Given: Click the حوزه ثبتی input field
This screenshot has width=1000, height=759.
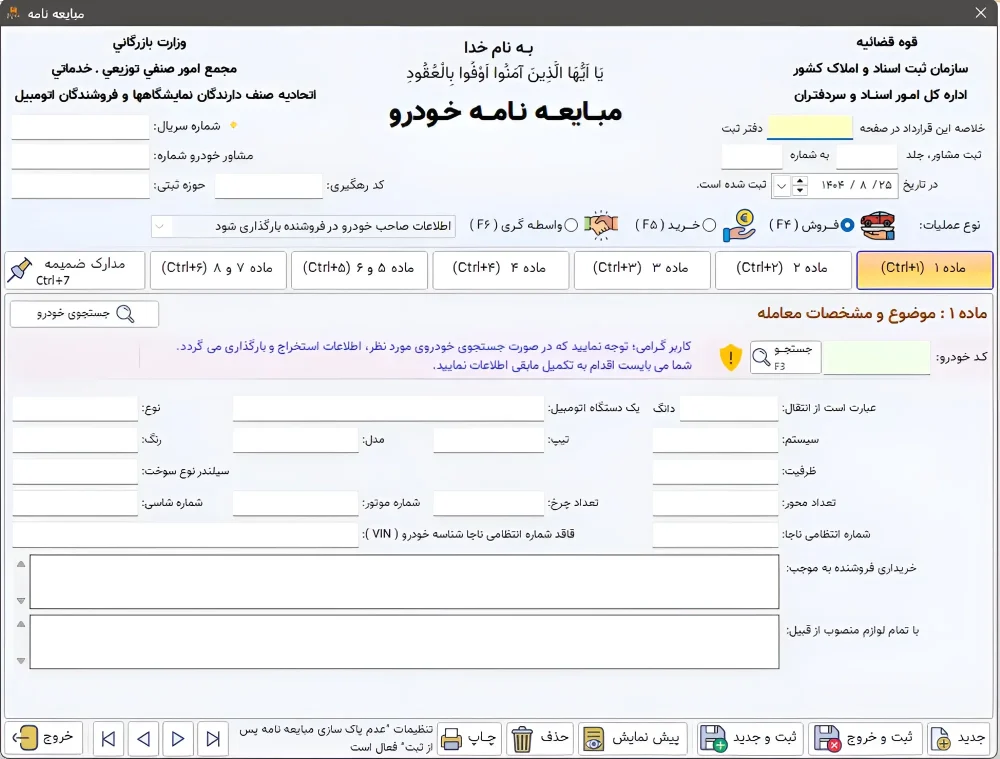Looking at the screenshot, I should [x=80, y=186].
